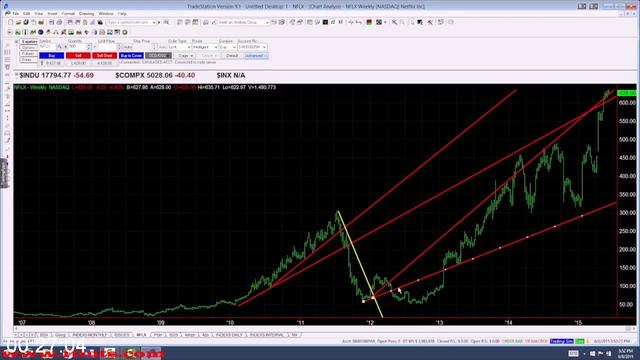Click the Limit Price field
Screen dimensions: 640x360
coord(108,47)
